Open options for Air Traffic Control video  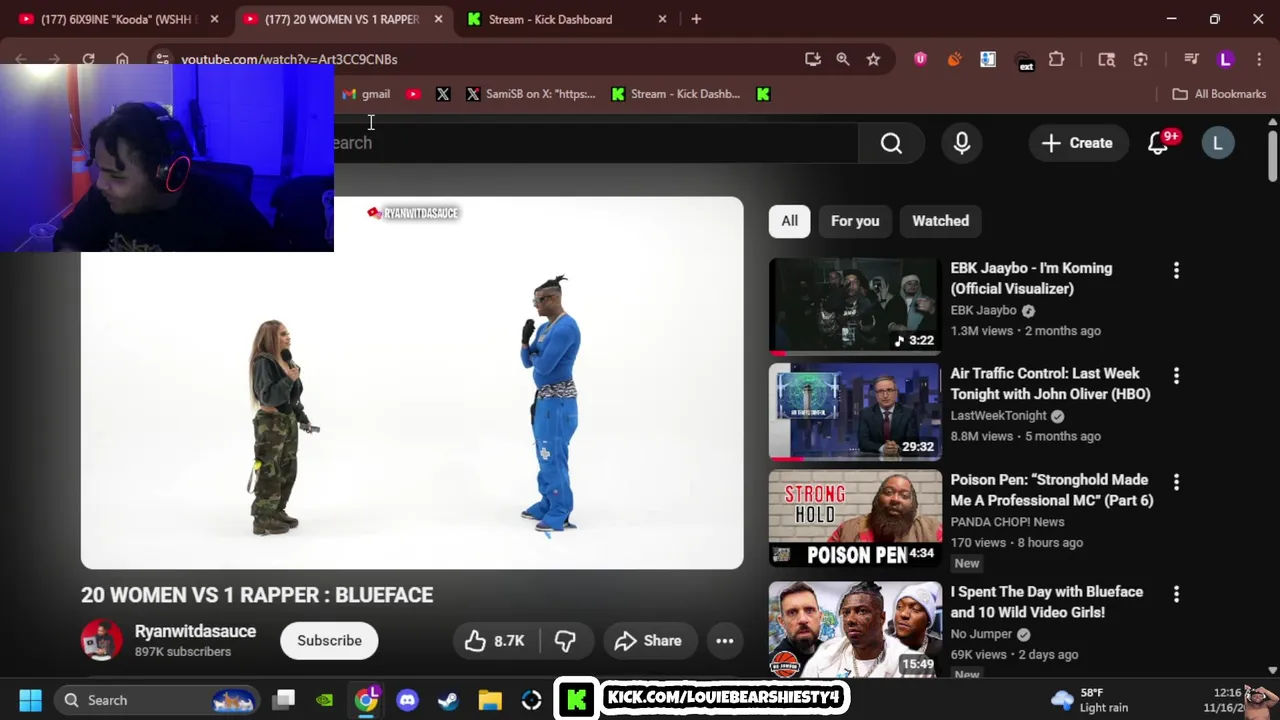[x=1176, y=376]
